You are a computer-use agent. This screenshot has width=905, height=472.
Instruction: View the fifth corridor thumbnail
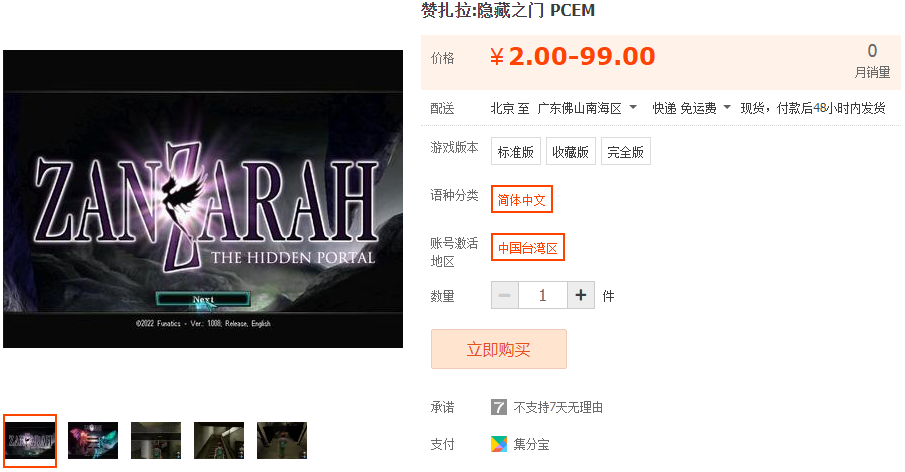point(282,441)
